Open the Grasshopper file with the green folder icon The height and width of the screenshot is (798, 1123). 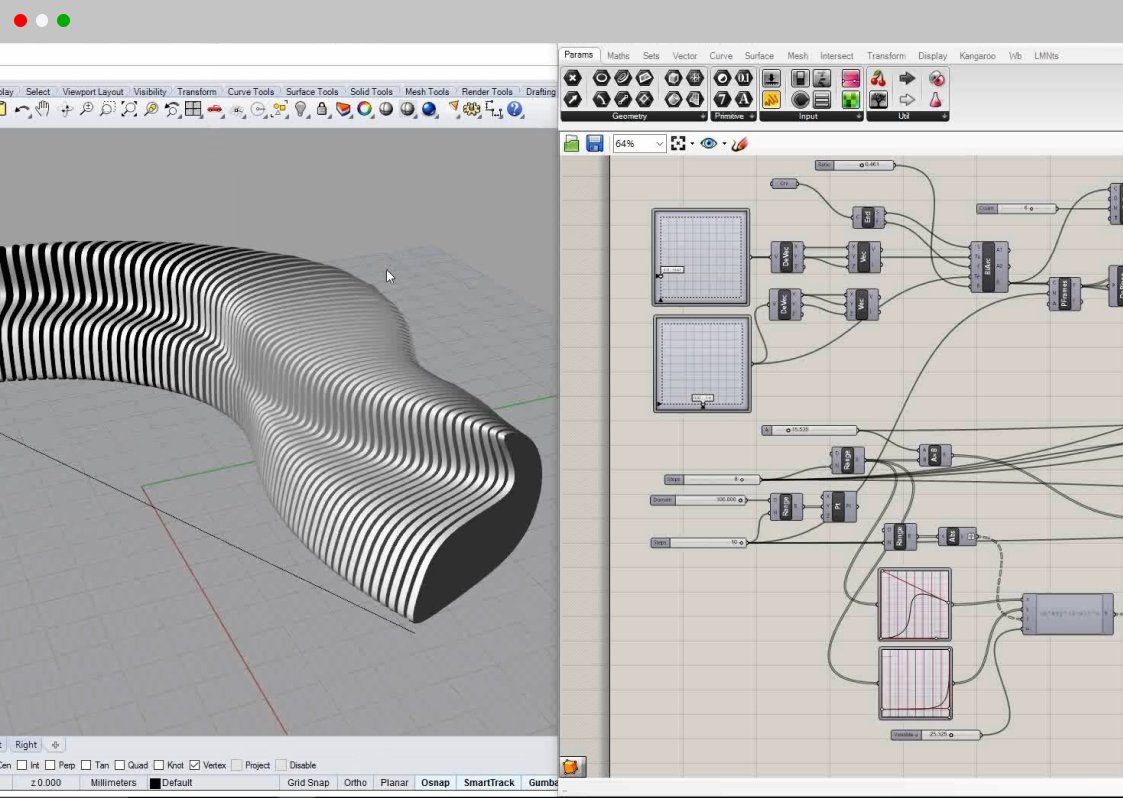pyautogui.click(x=572, y=144)
